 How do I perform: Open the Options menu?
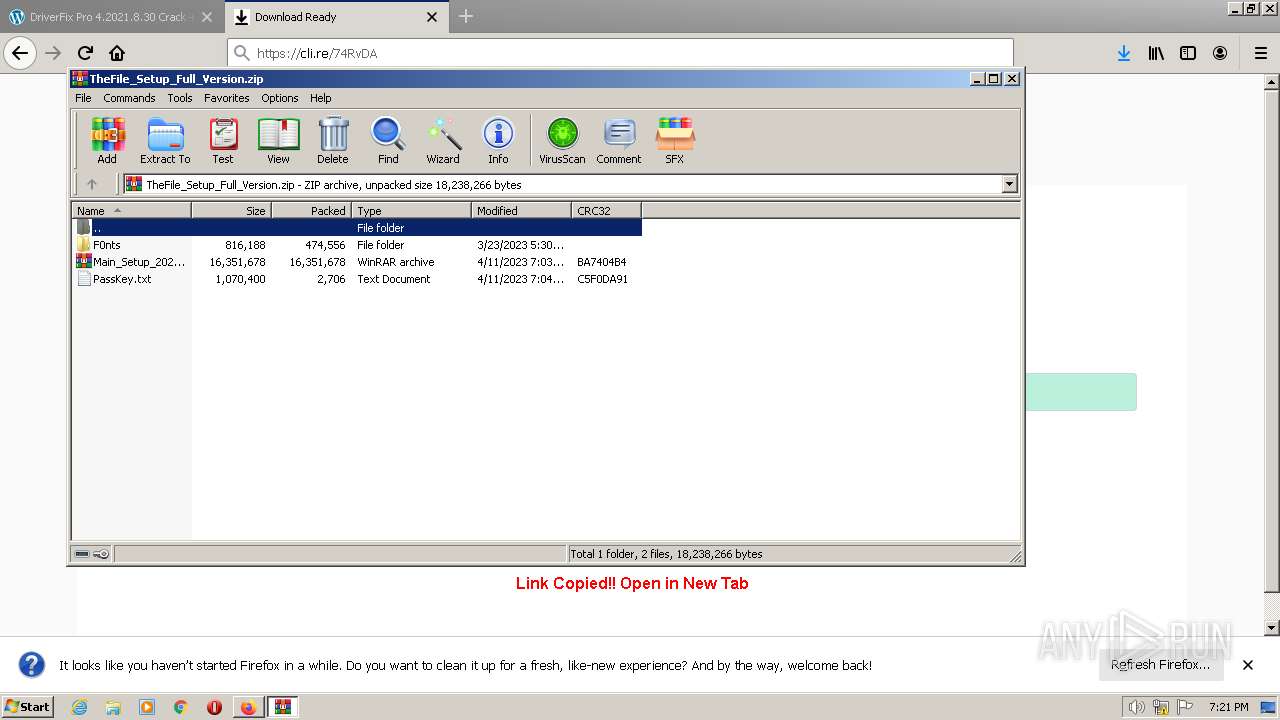280,98
